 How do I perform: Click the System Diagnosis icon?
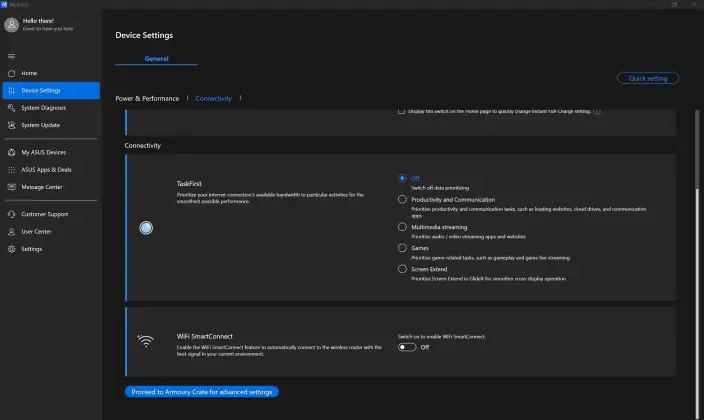[12, 108]
